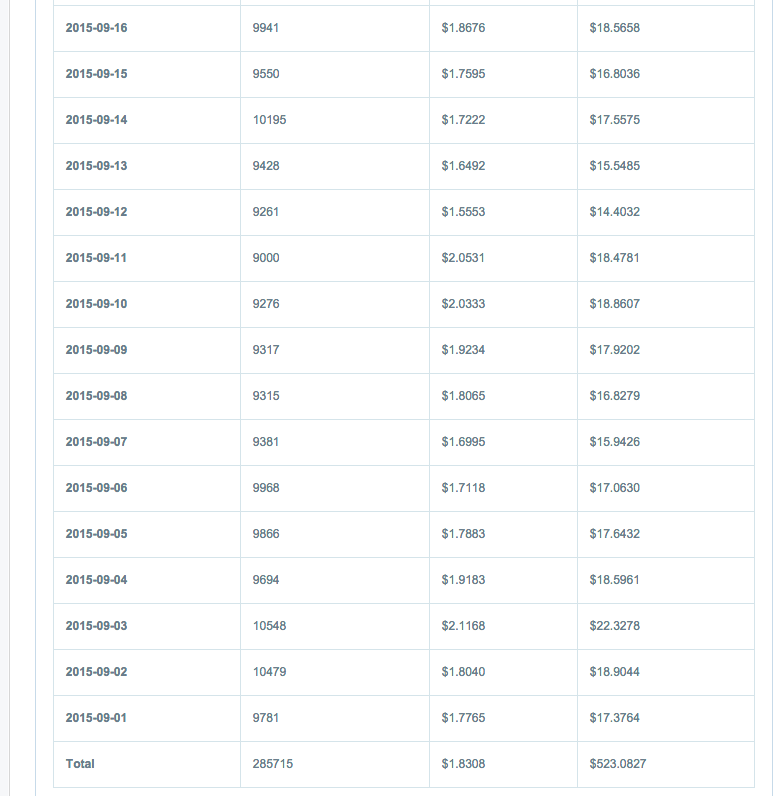Select the 2015-09-11 row date
The height and width of the screenshot is (796, 782).
[x=96, y=258]
